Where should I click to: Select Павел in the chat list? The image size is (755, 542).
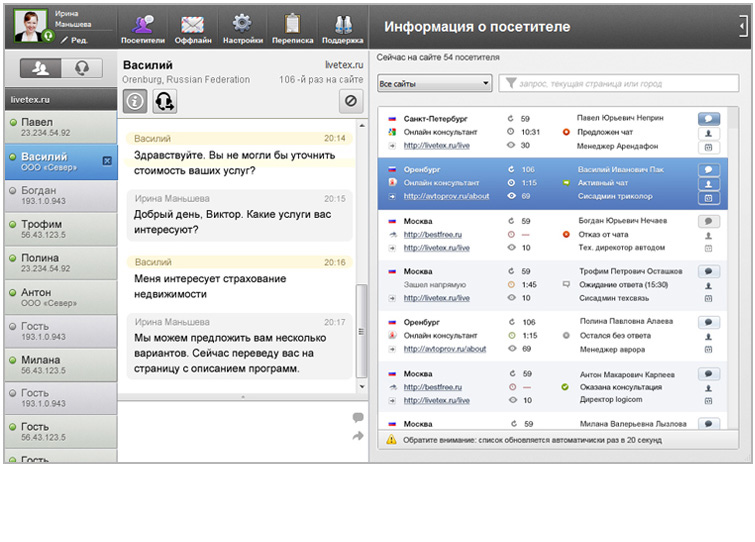pyautogui.click(x=58, y=127)
